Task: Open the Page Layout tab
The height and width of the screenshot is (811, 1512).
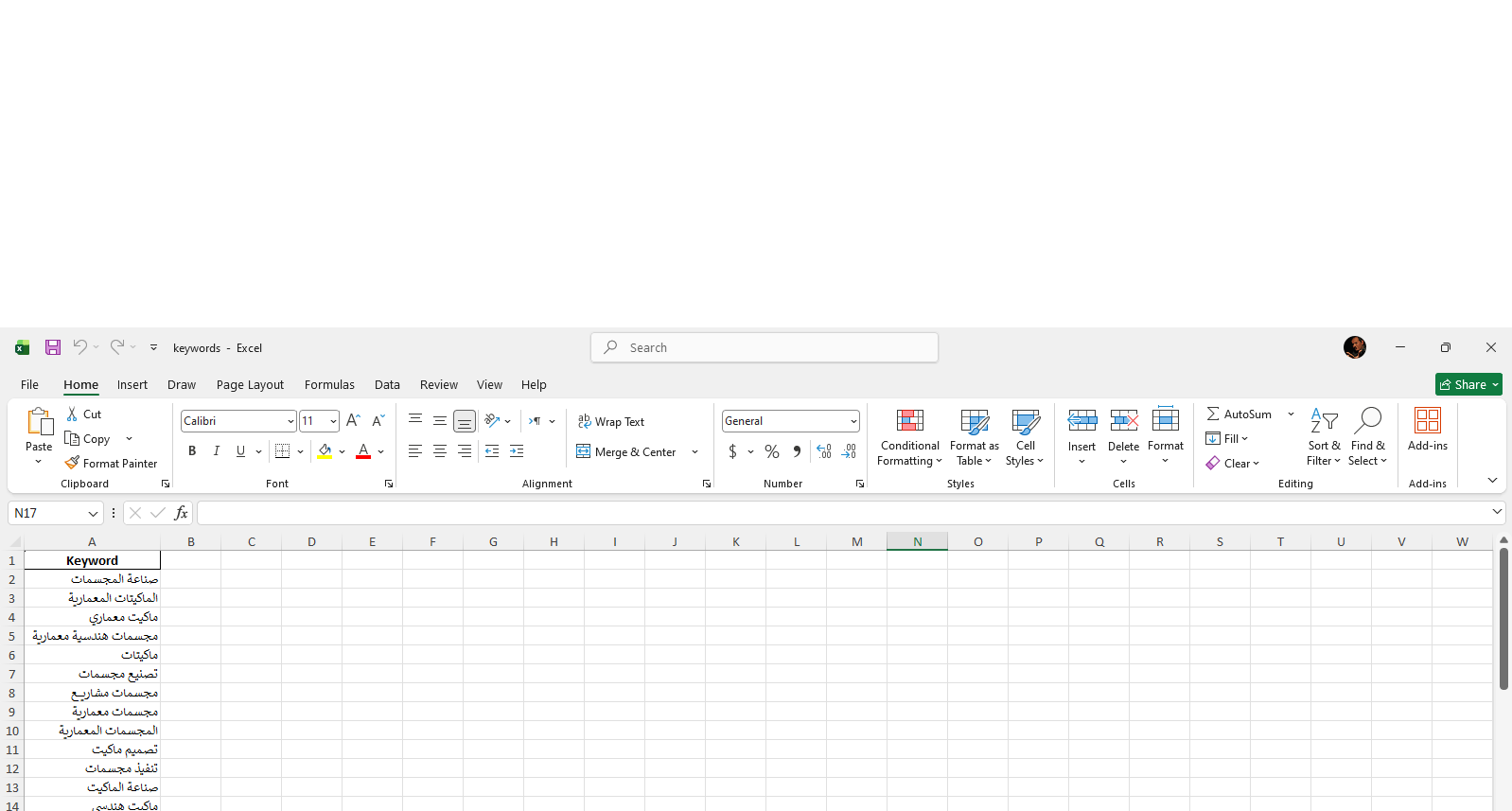Action: click(250, 385)
